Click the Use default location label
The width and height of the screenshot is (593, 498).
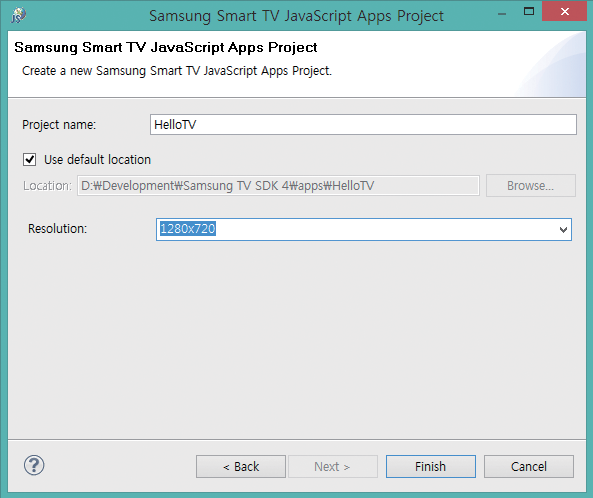98,160
